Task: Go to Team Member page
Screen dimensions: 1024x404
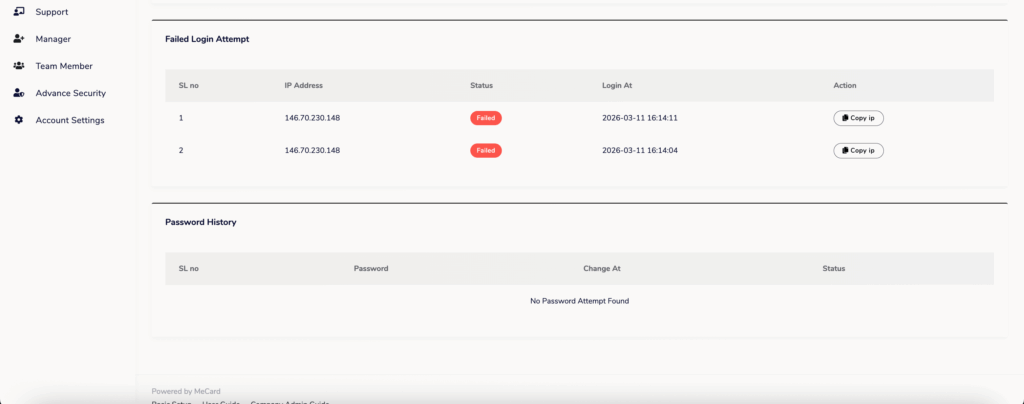Action: point(64,66)
